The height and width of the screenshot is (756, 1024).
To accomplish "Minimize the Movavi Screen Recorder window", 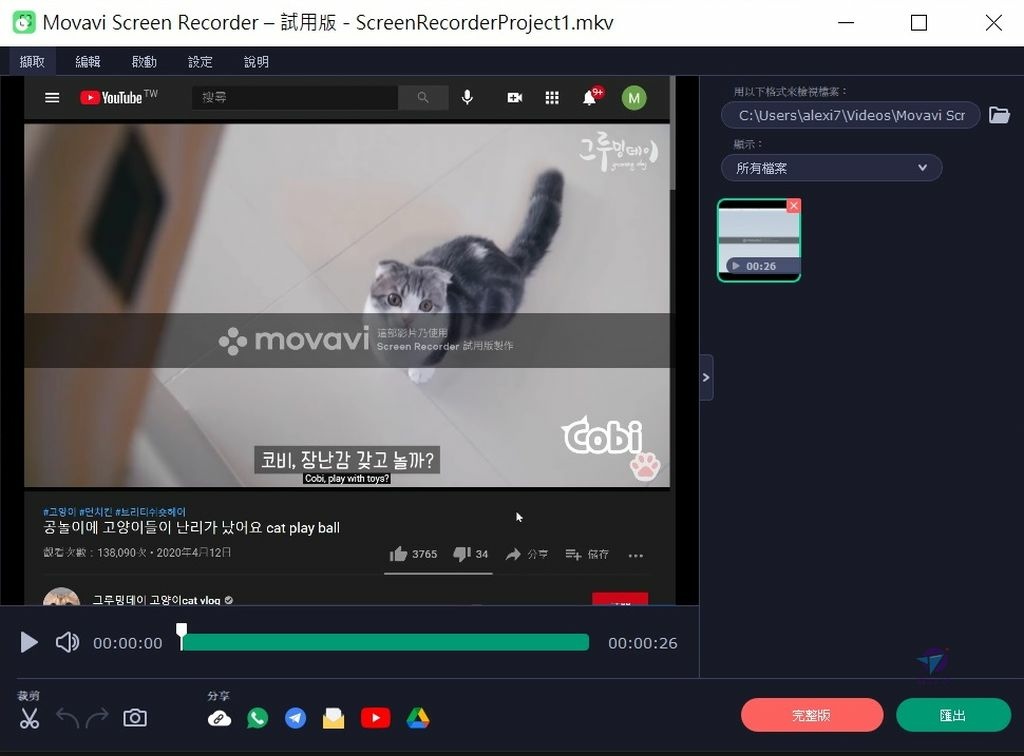I will pos(846,23).
